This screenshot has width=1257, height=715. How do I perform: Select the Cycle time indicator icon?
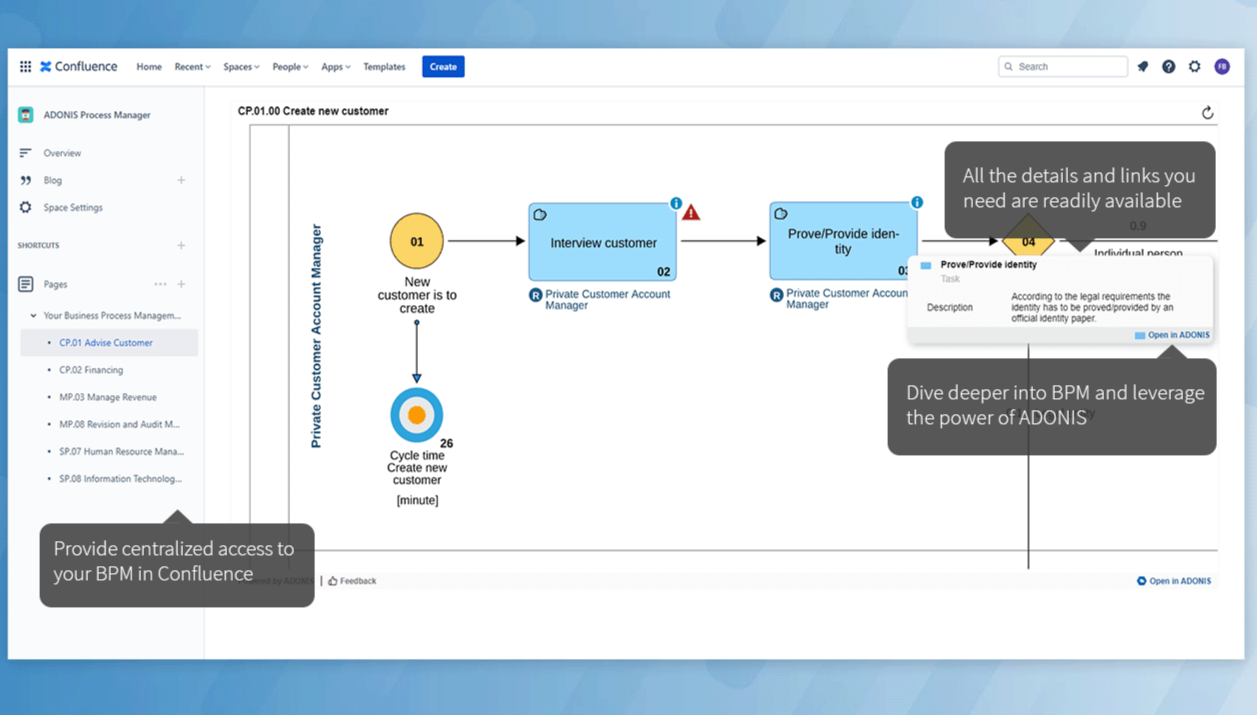tap(417, 415)
